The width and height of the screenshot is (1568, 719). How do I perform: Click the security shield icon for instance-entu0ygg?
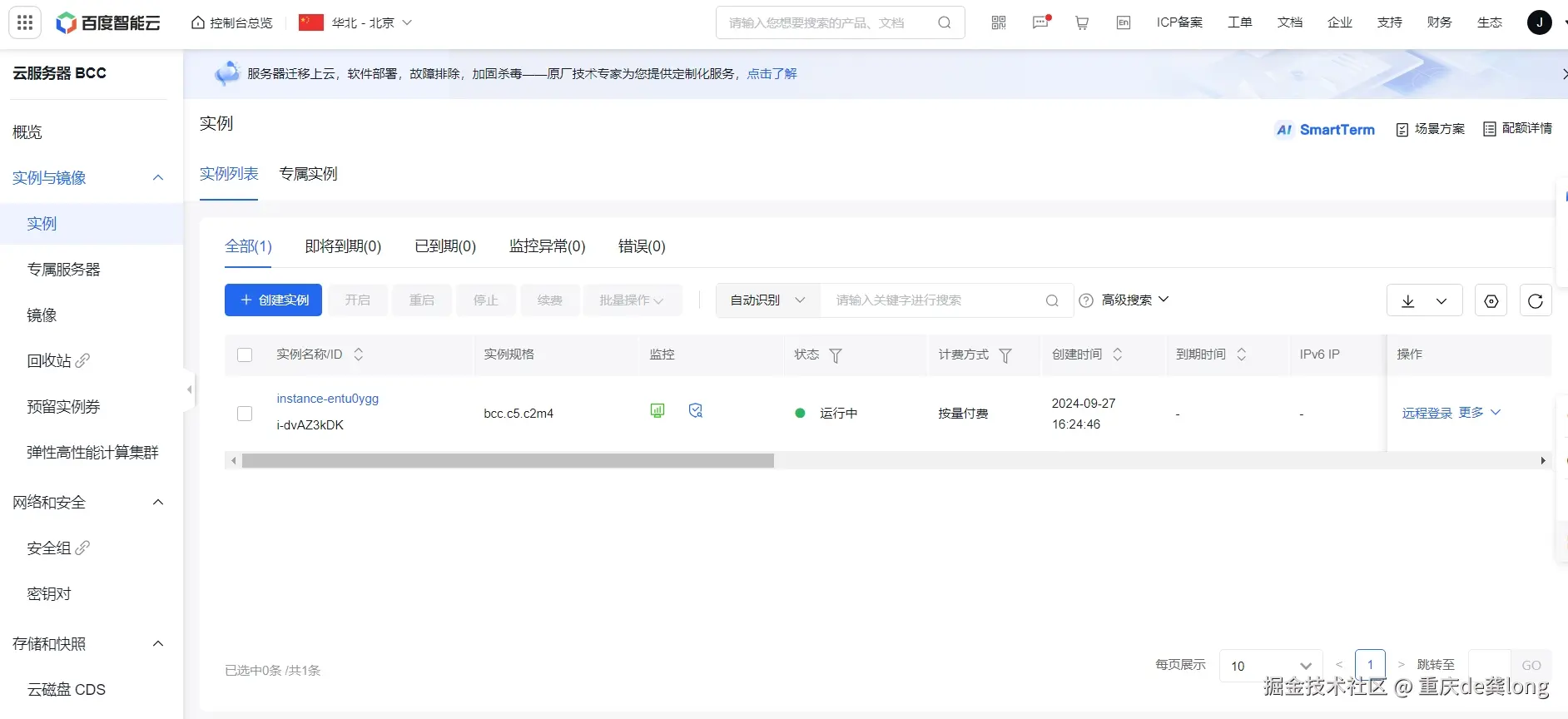coord(696,410)
